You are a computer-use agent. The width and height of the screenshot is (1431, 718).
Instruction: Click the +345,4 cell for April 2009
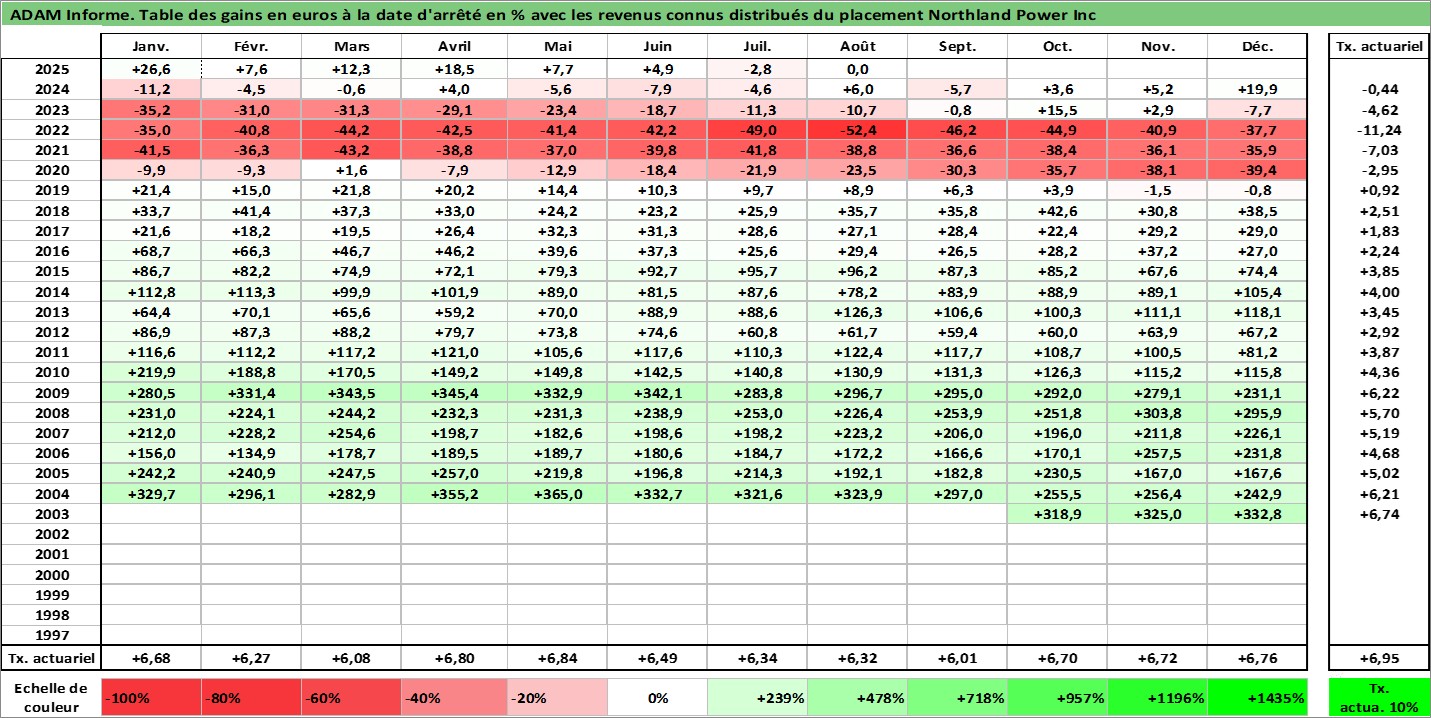[455, 393]
